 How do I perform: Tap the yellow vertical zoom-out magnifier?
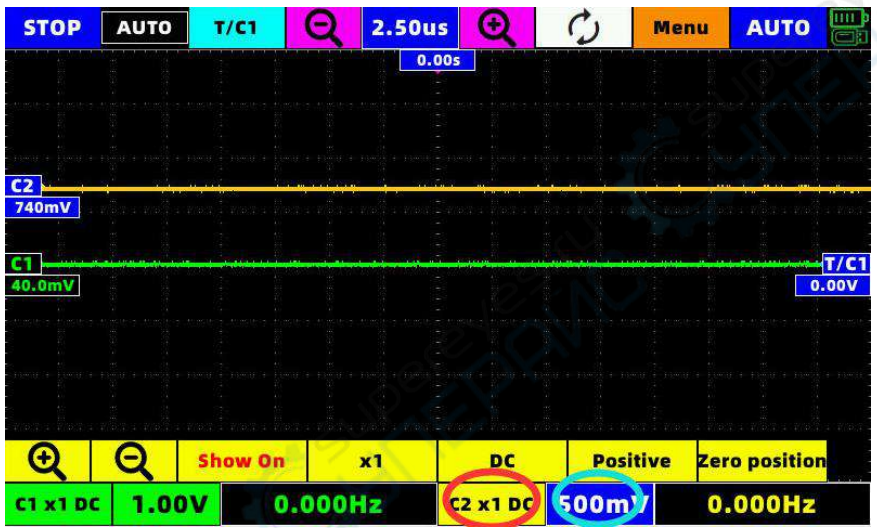point(134,461)
